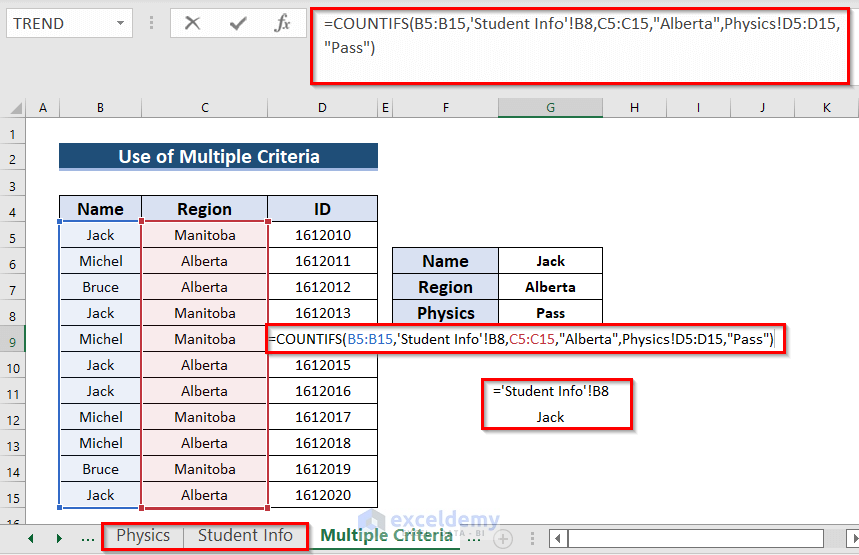
Task: Click the Pass value in criteria table
Action: click(x=551, y=313)
